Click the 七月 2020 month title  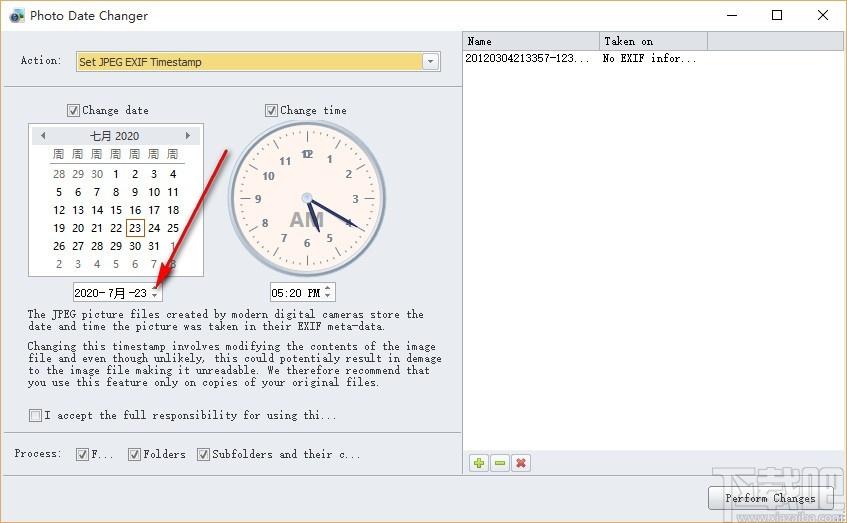tap(115, 136)
